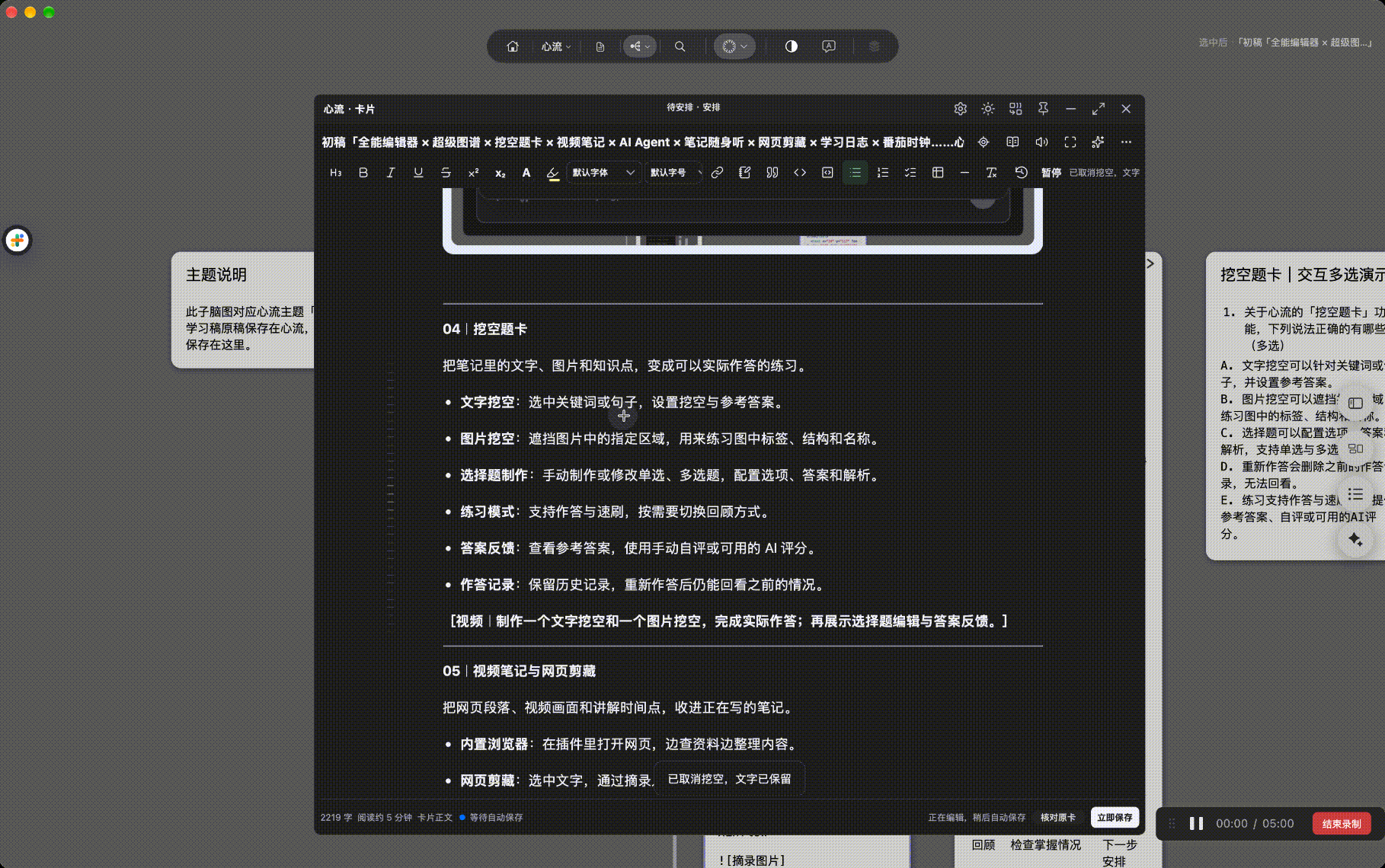Click the AI sparkle icon beside the title
1385x868 pixels.
pos(1098,142)
